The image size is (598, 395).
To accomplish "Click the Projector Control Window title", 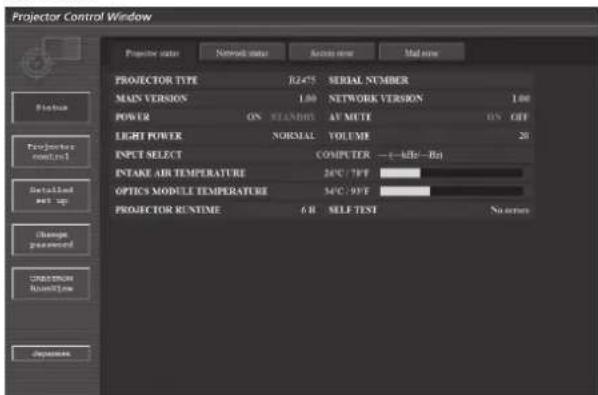I will pos(82,17).
